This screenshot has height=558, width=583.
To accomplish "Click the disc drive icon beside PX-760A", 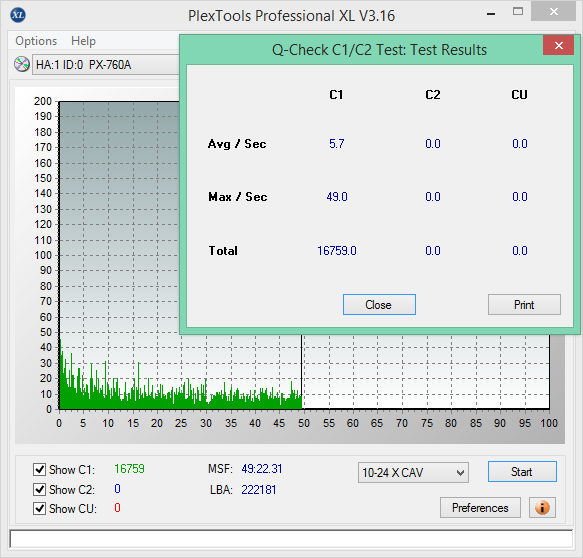I will [22, 64].
